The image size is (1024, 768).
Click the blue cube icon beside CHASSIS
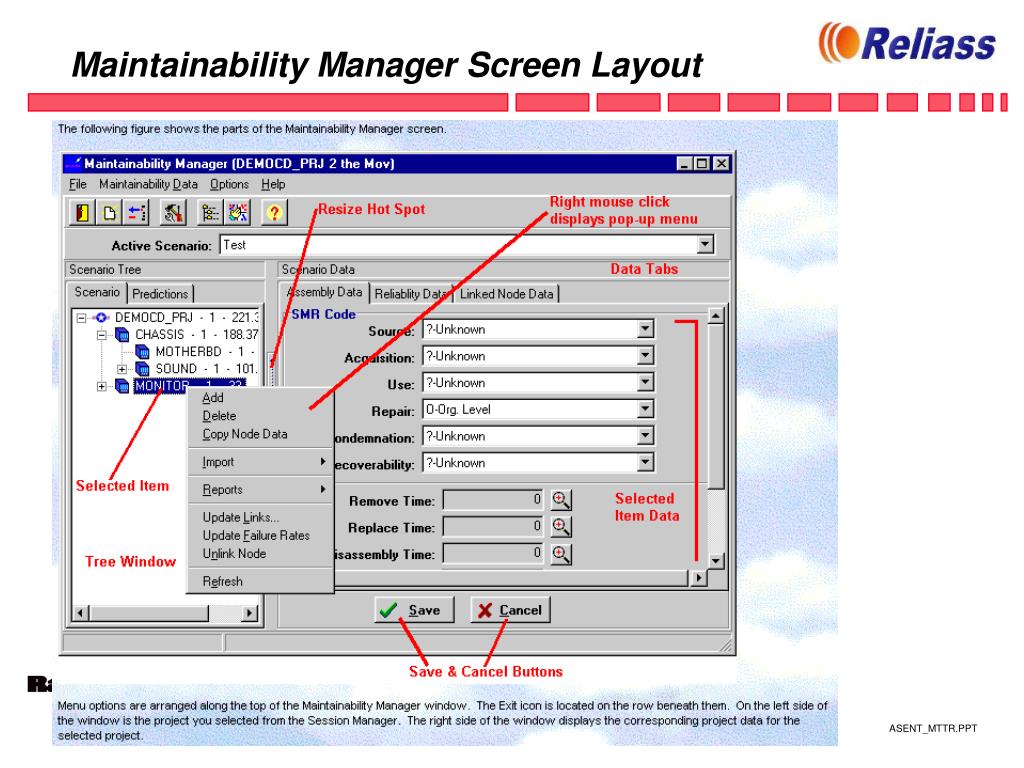click(x=122, y=335)
